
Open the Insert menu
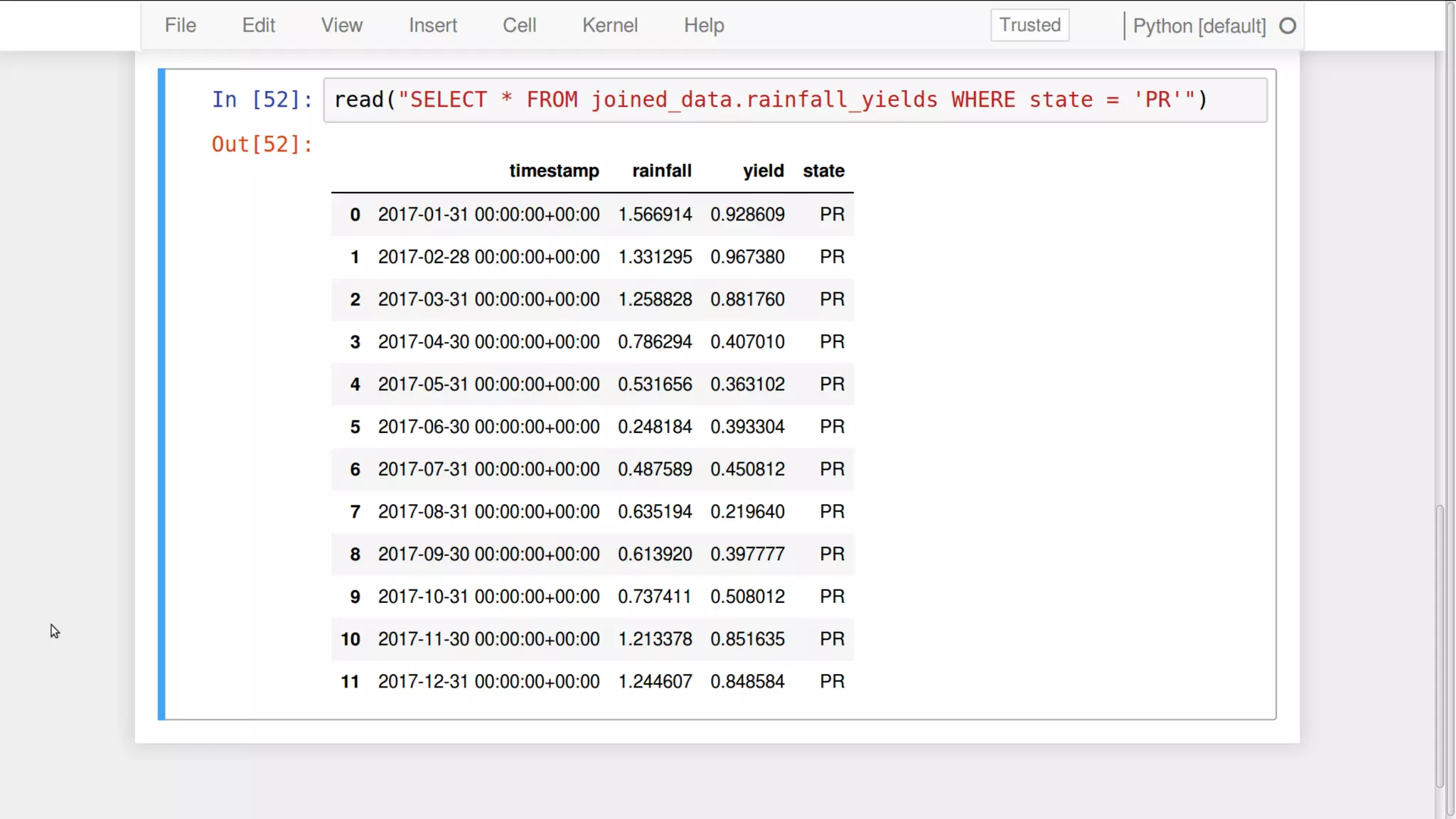[x=432, y=26]
